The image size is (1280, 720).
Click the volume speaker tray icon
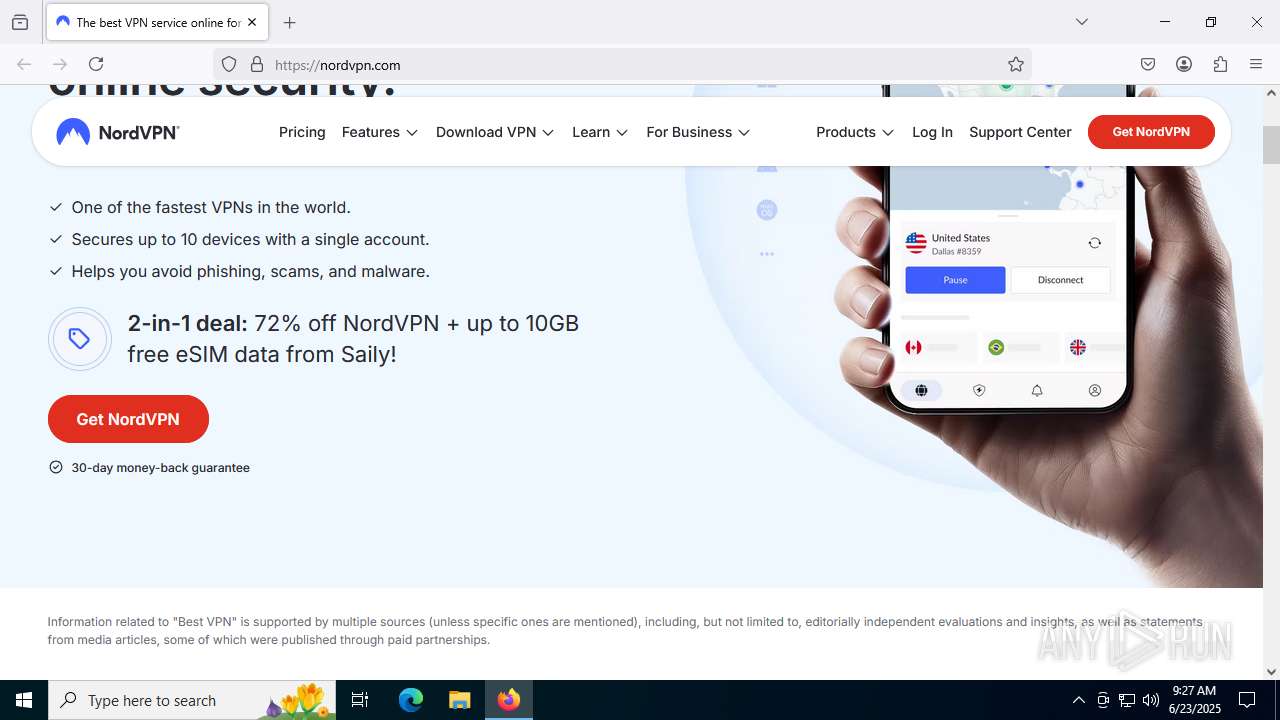[1151, 700]
